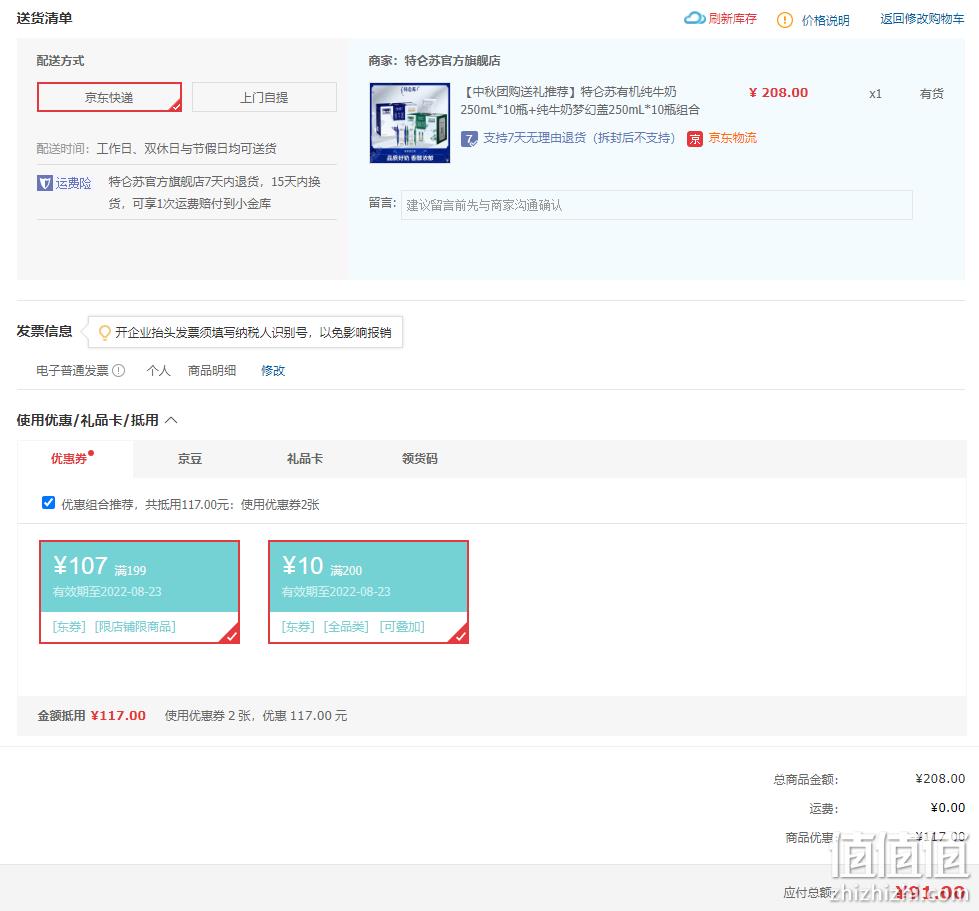Click the price explanation exclamation icon

784,20
